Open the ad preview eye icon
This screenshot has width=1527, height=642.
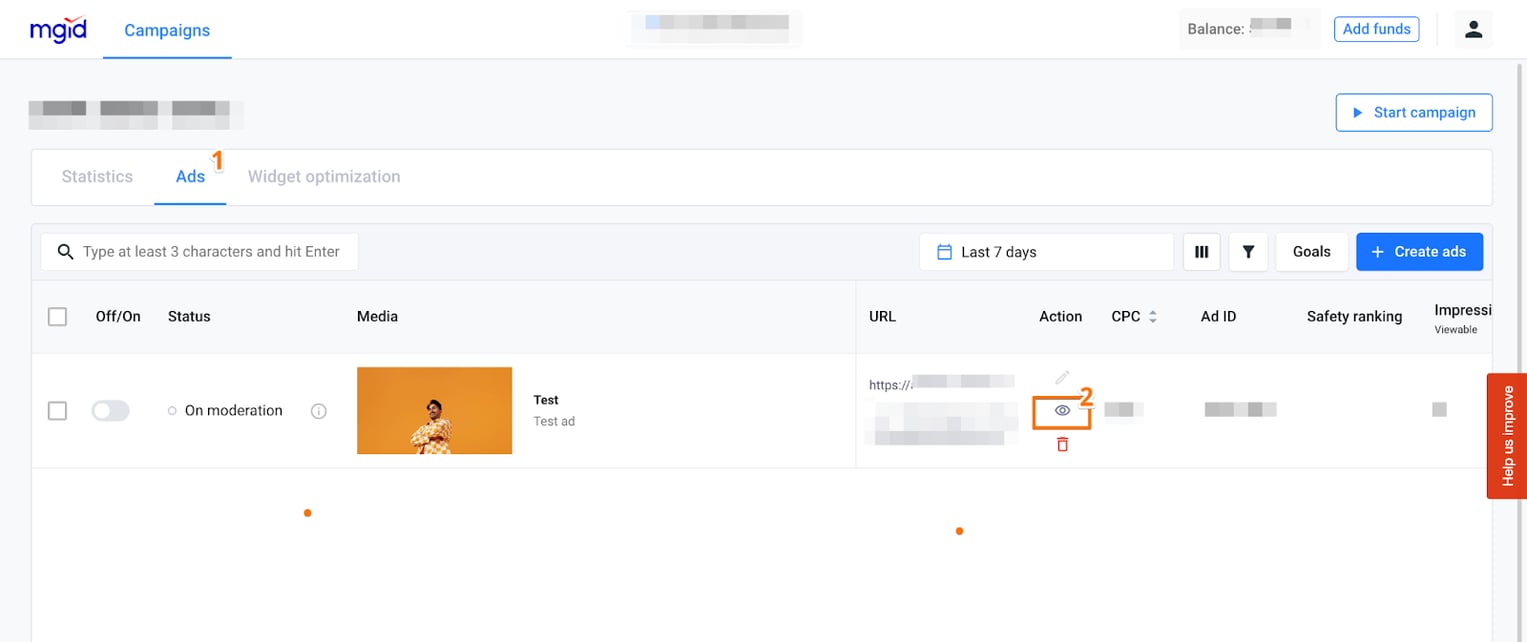click(1061, 410)
